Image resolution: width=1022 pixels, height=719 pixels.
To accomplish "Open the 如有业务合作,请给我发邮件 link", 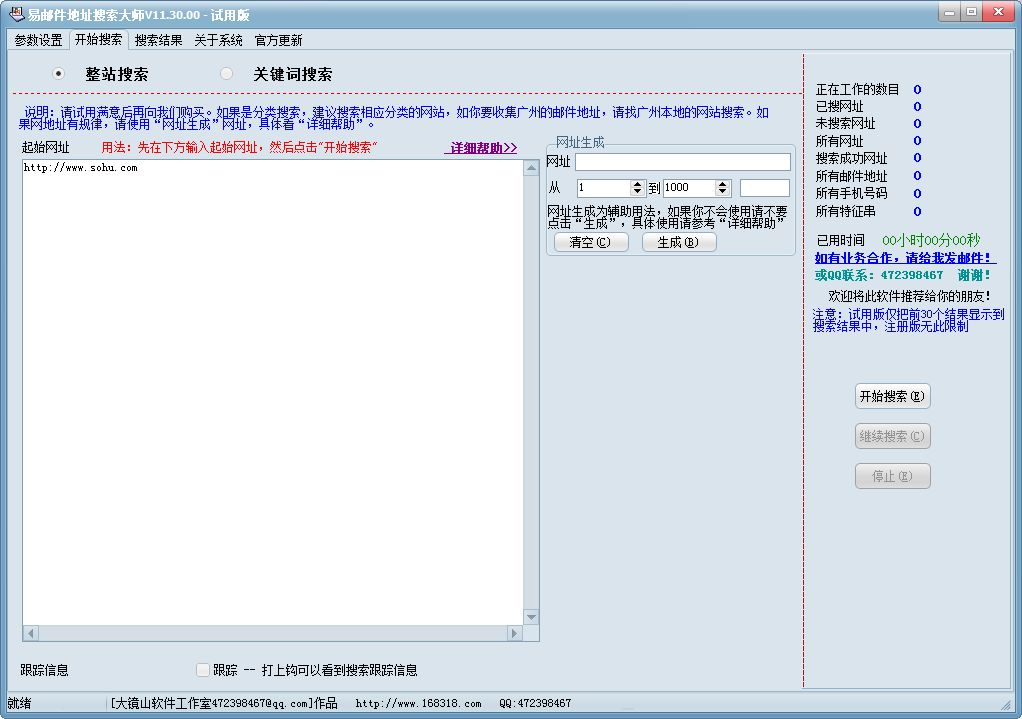I will (x=905, y=258).
